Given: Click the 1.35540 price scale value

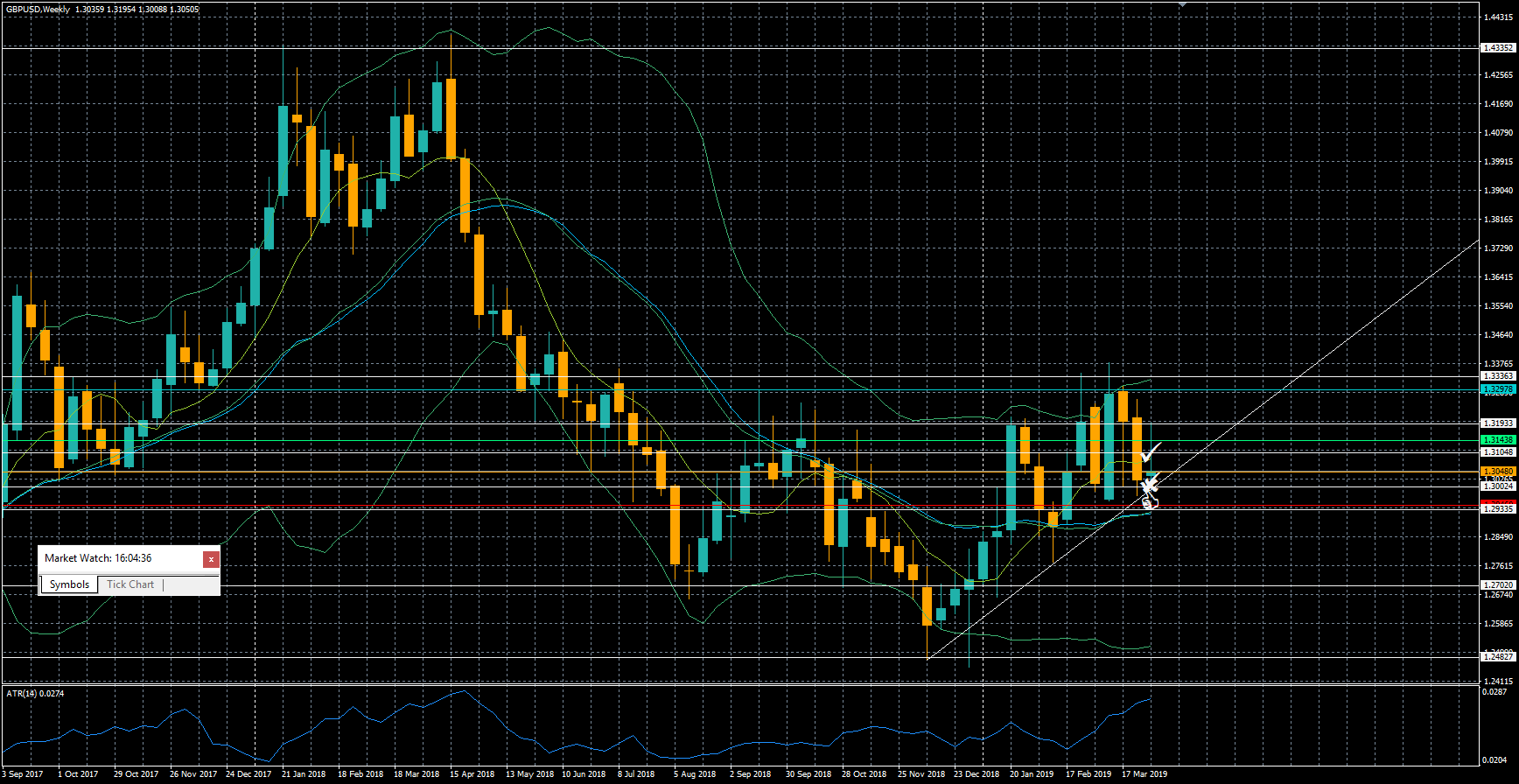Looking at the screenshot, I should coord(1498,305).
